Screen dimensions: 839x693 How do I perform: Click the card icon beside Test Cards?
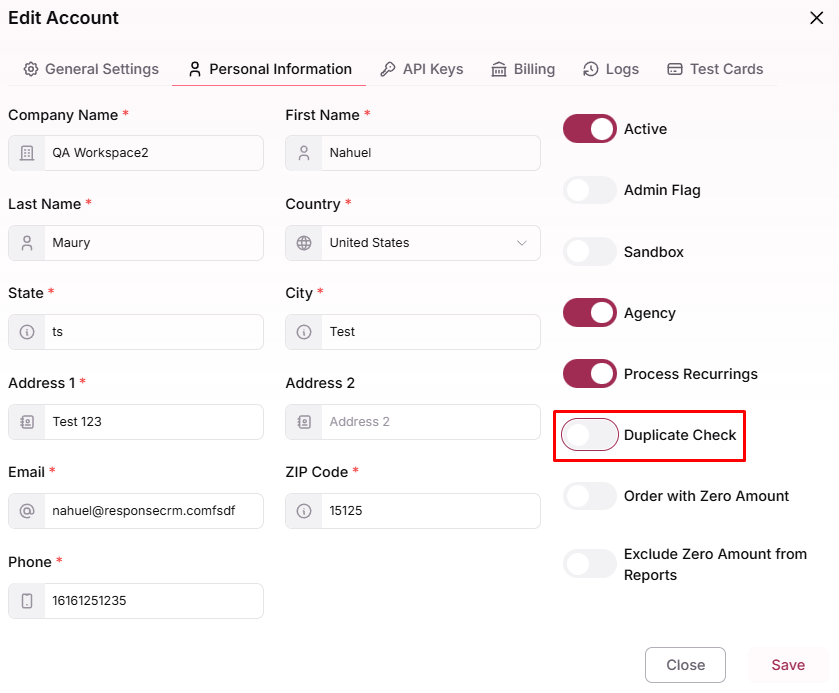pos(675,69)
